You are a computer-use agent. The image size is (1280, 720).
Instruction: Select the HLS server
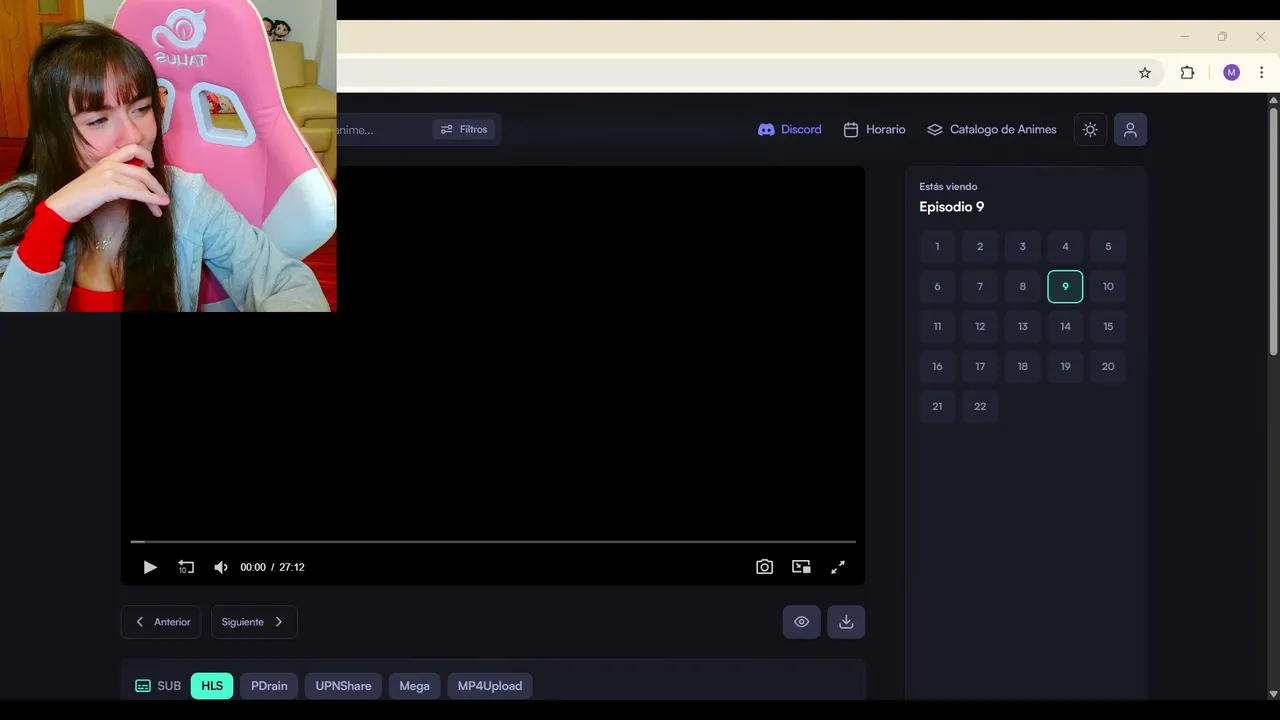click(212, 686)
